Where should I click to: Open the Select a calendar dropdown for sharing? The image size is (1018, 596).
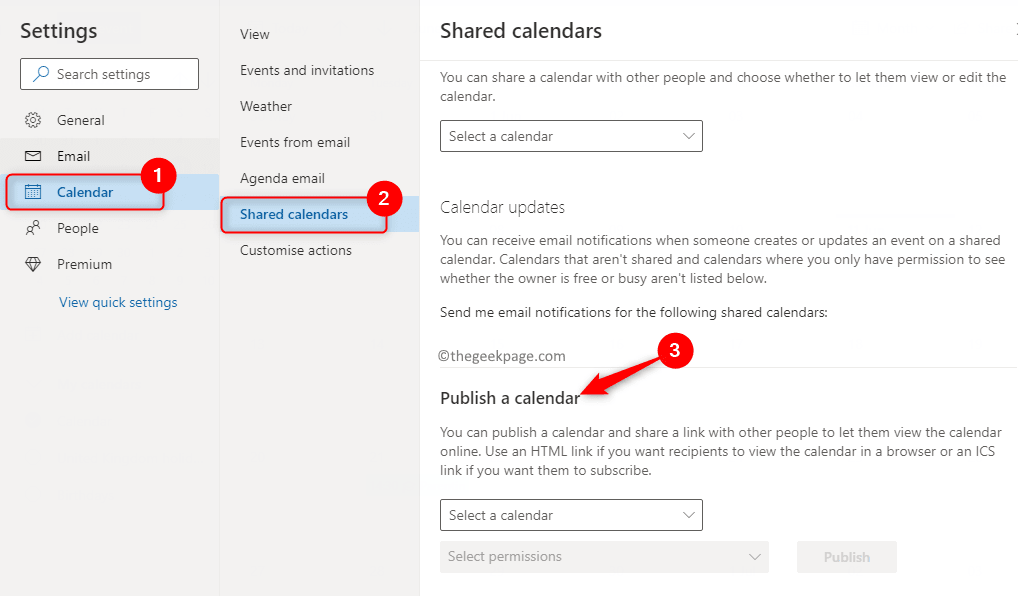571,136
